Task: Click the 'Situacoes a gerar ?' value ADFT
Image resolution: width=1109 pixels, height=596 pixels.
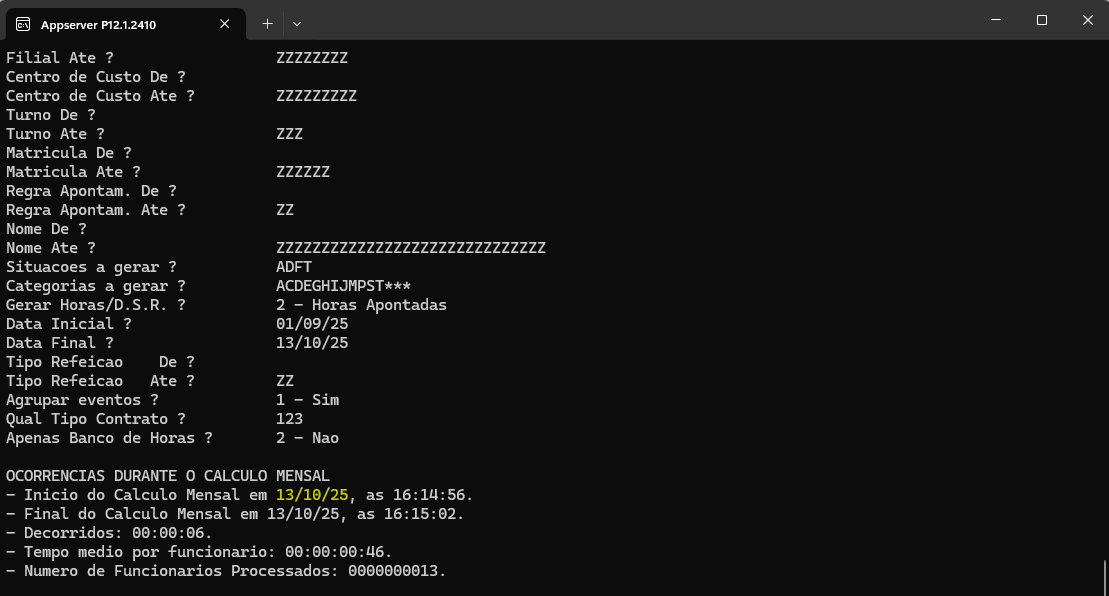Action: (294, 267)
